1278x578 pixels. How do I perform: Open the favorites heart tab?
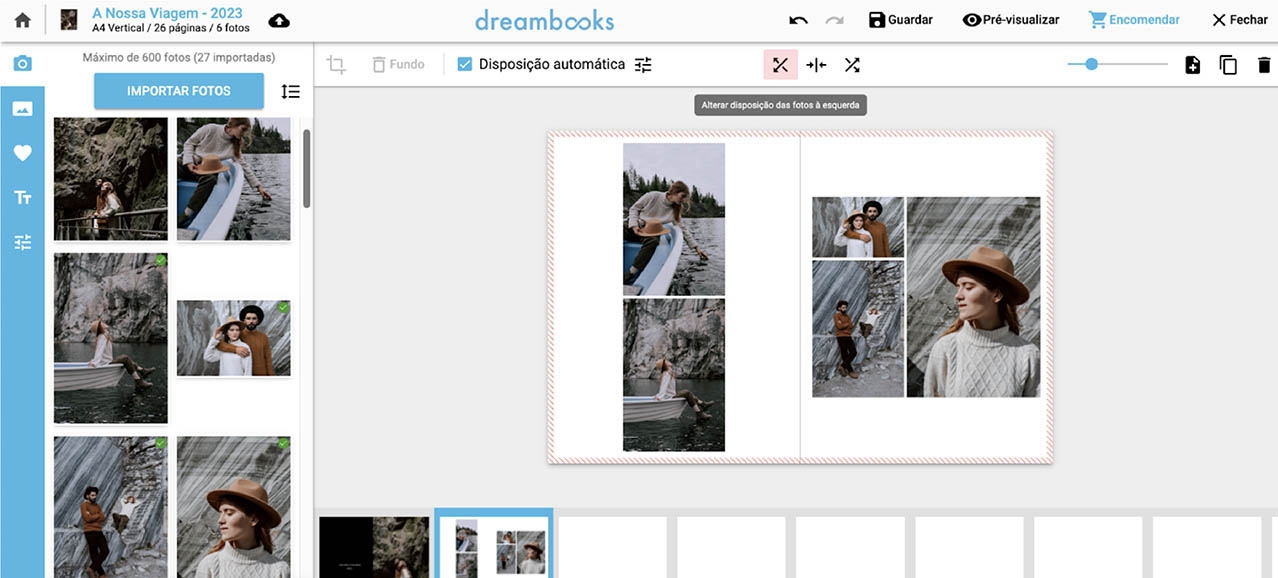(22, 153)
